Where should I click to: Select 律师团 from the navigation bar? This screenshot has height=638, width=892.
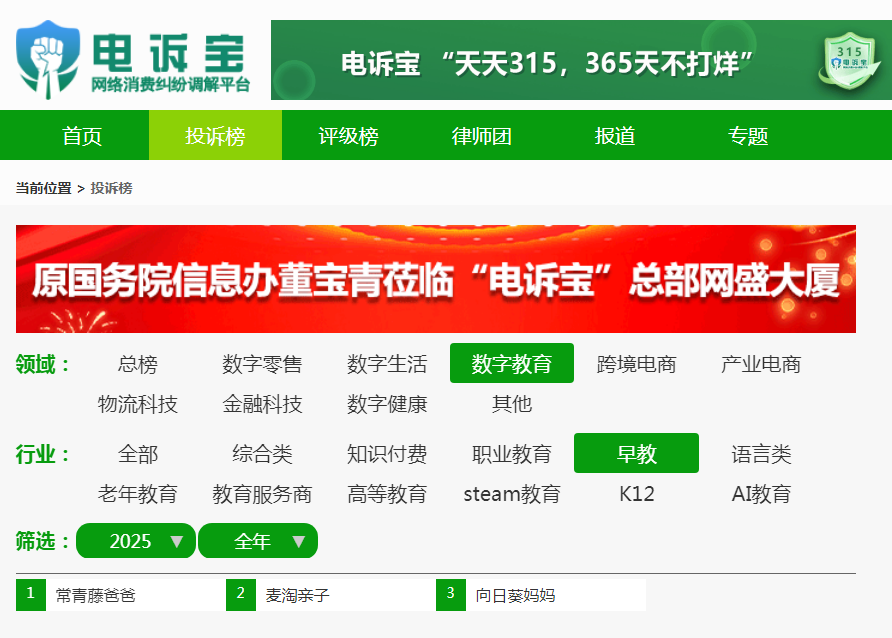pyautogui.click(x=482, y=136)
